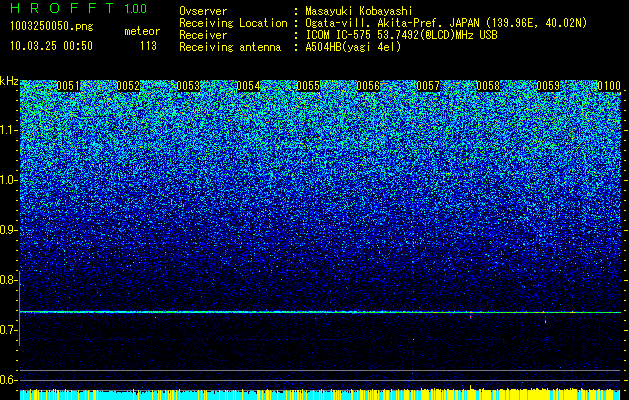Click the timestamp 10.03.25 00:50
629x400 pixels.
(x=51, y=46)
